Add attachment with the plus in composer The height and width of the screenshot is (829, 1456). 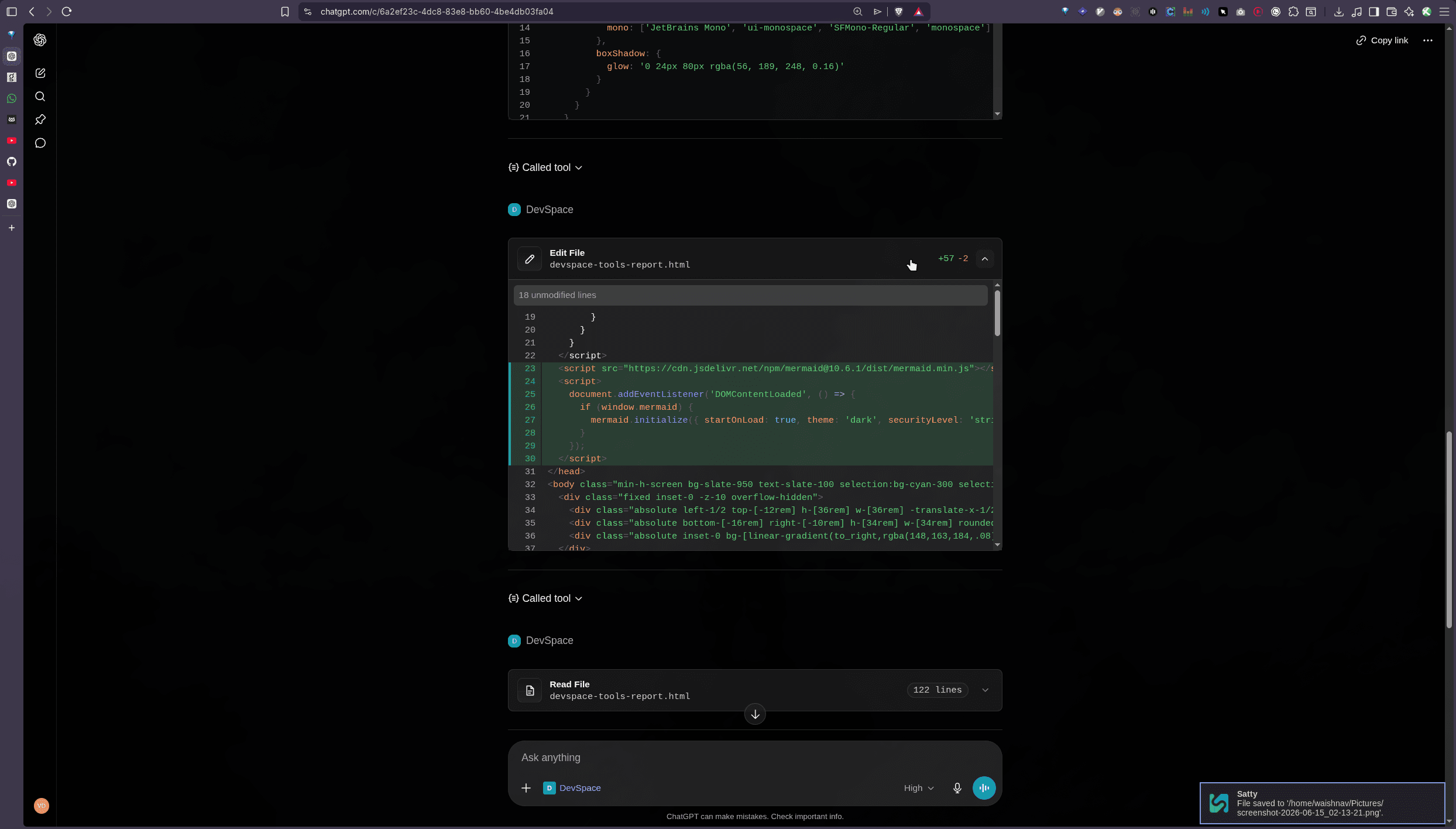[526, 788]
